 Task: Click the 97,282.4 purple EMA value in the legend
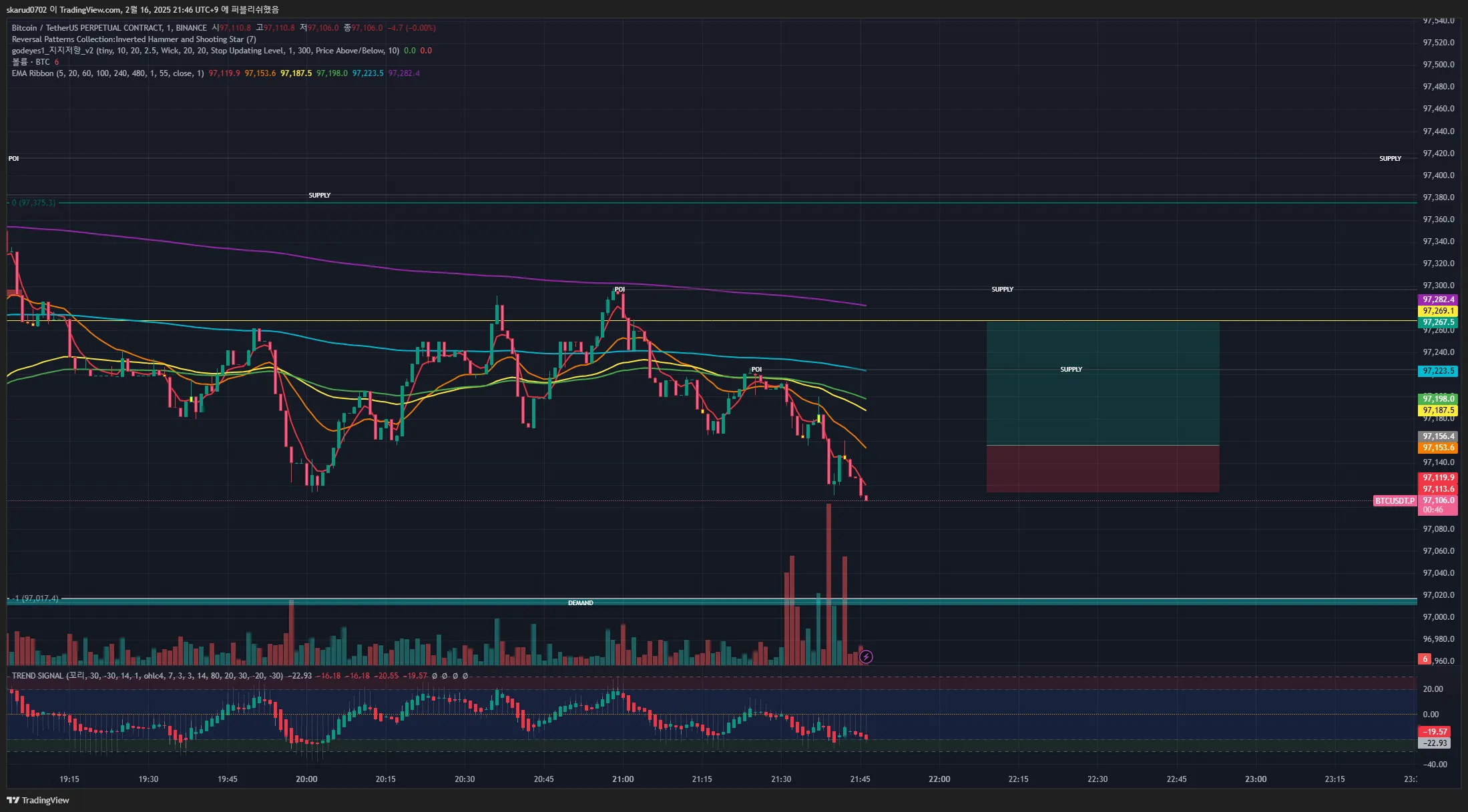point(404,73)
